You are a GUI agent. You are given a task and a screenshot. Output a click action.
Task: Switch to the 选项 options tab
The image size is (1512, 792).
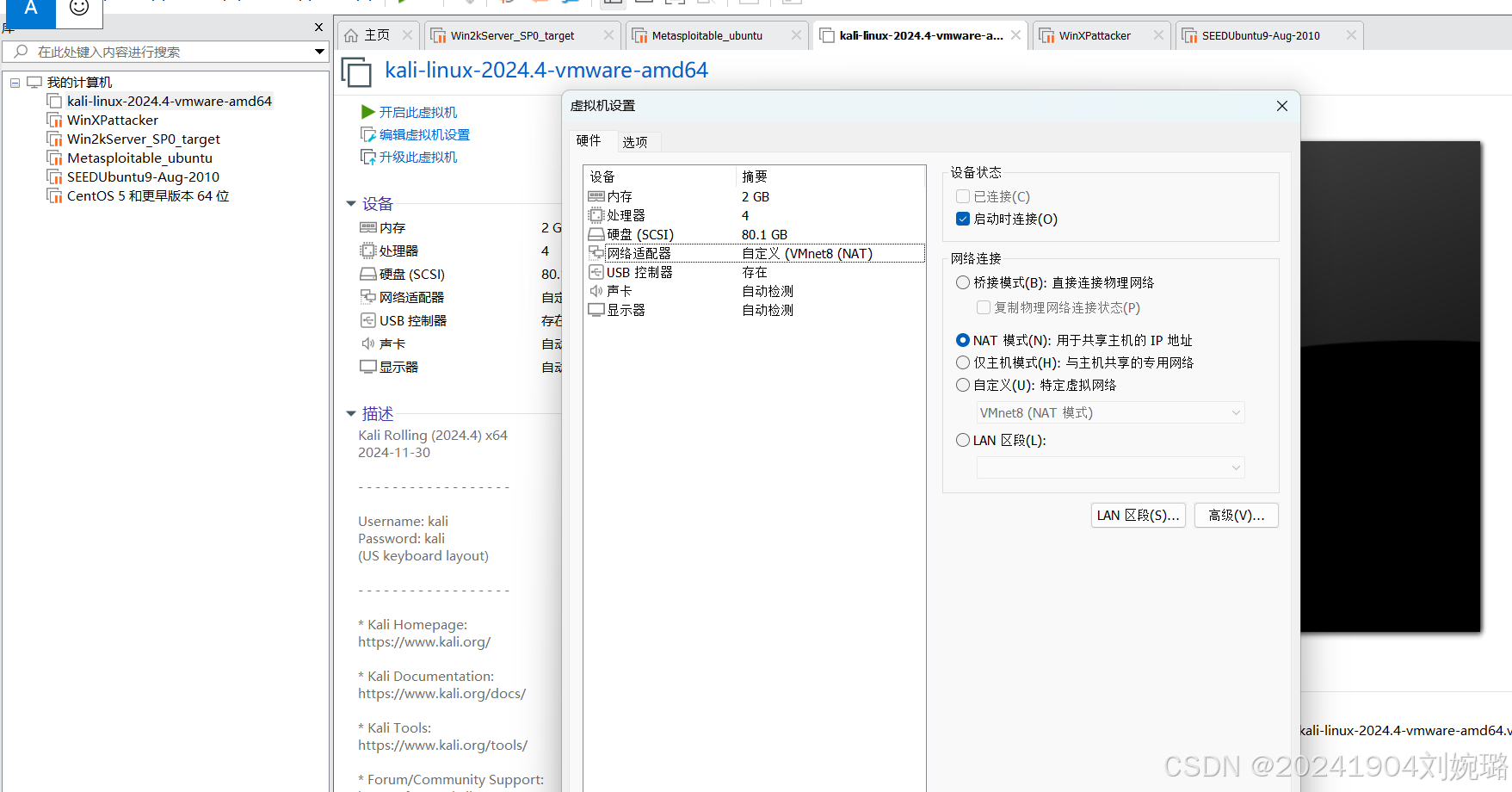tap(635, 142)
